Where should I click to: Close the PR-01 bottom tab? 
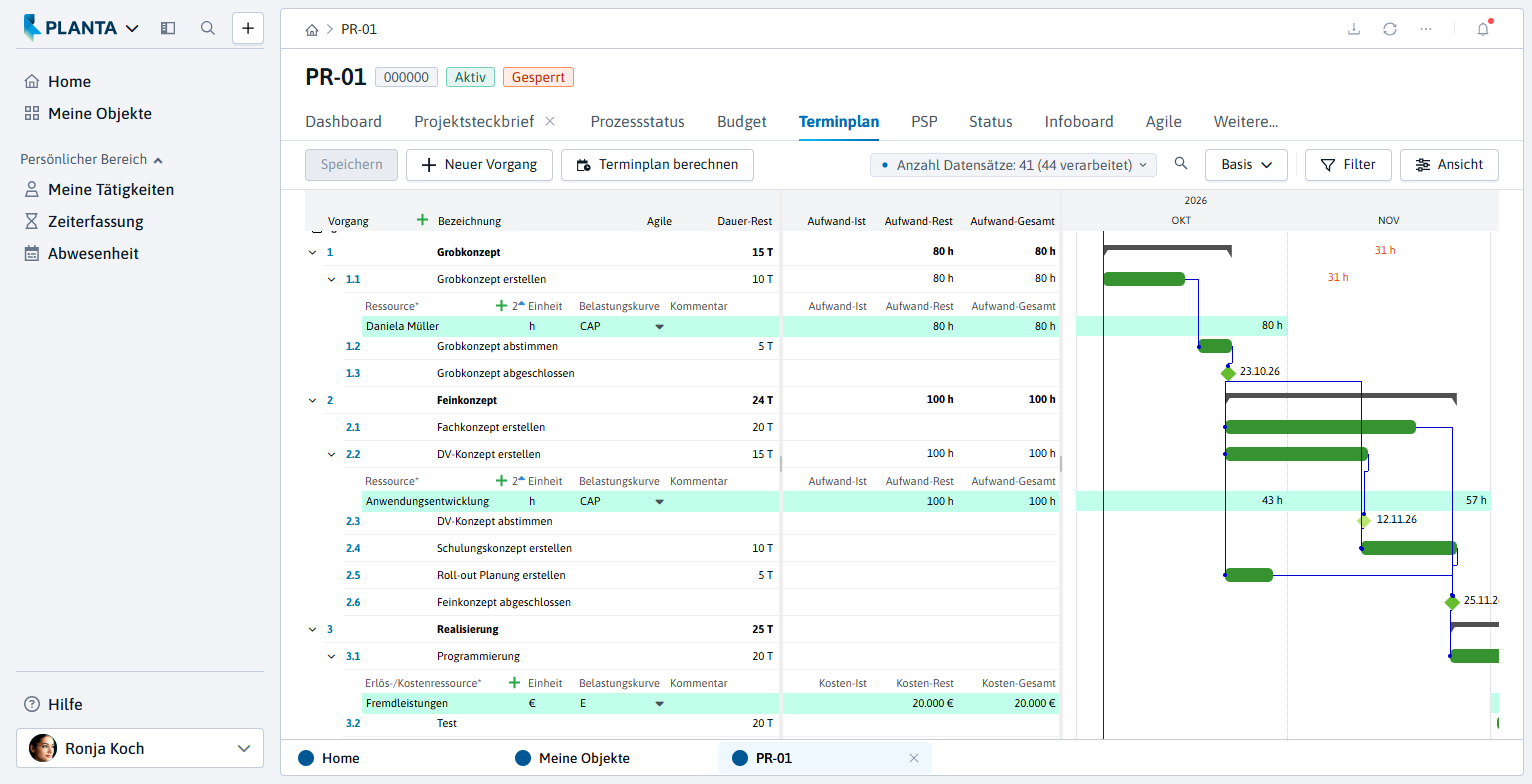[x=913, y=758]
